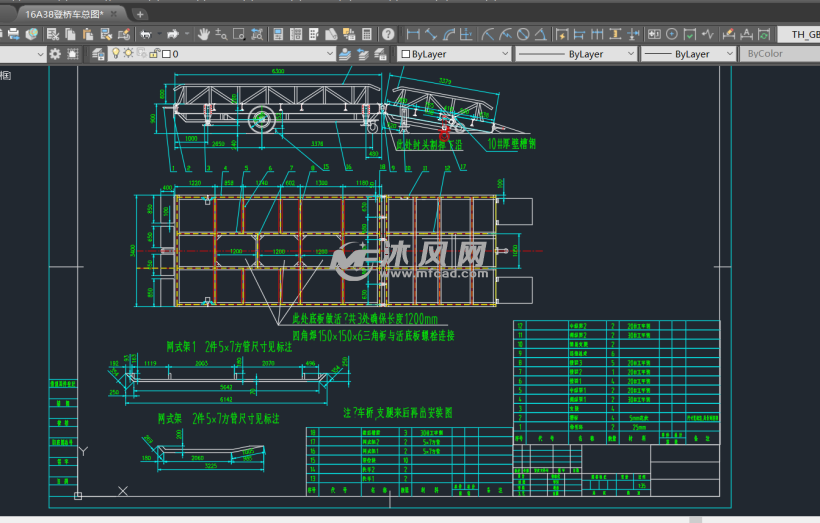Select the Linear dimension tool
The image size is (820, 523).
pos(414,33)
